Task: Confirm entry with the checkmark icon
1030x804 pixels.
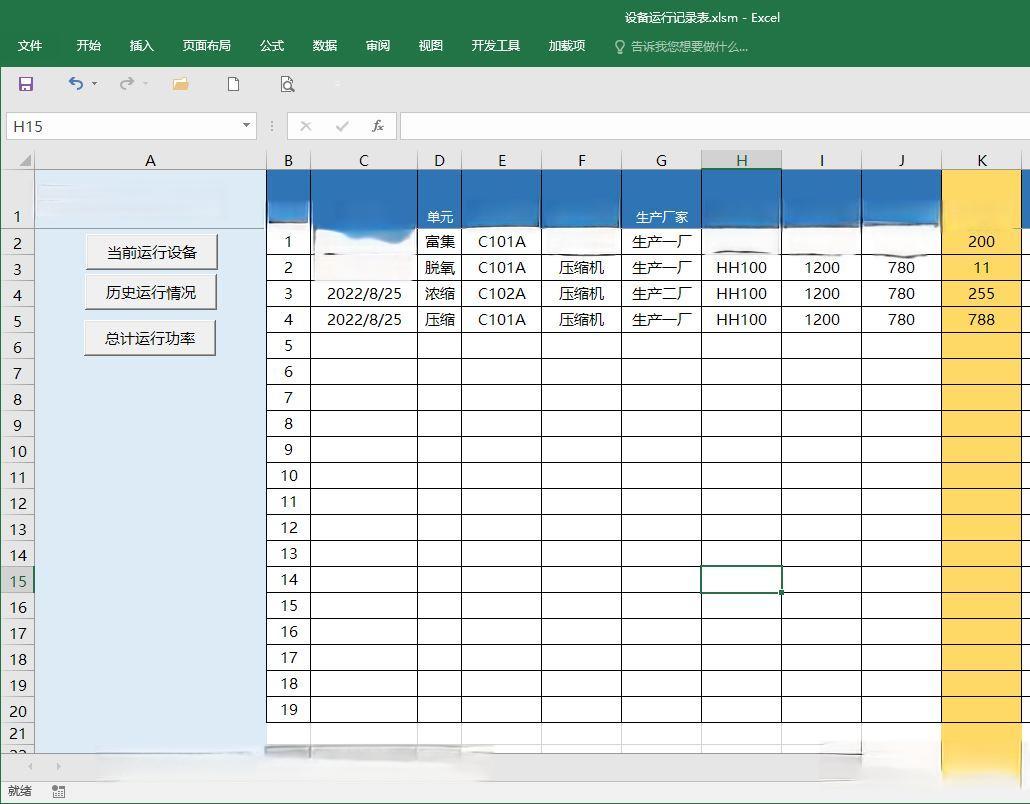Action: [342, 126]
